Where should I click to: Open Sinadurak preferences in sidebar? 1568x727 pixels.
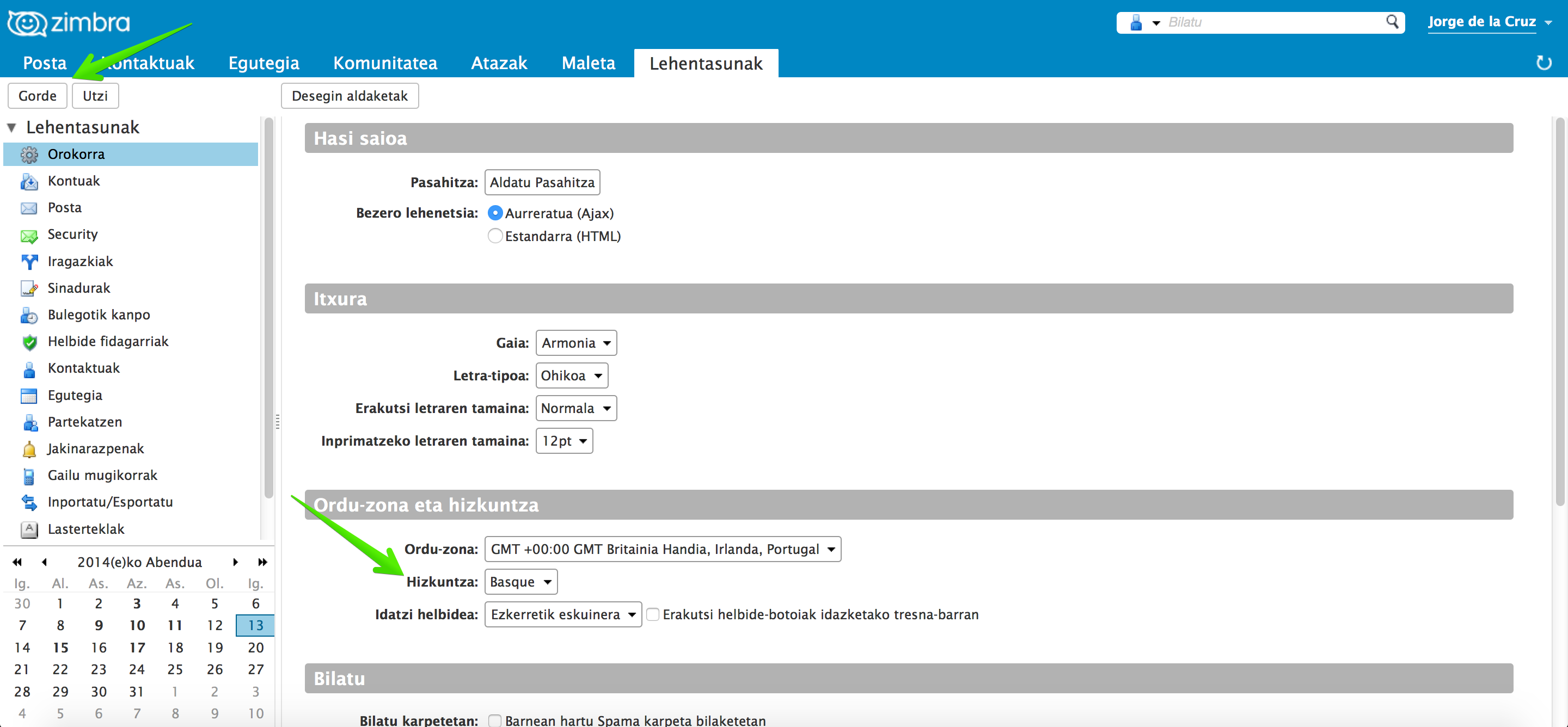(x=131, y=288)
